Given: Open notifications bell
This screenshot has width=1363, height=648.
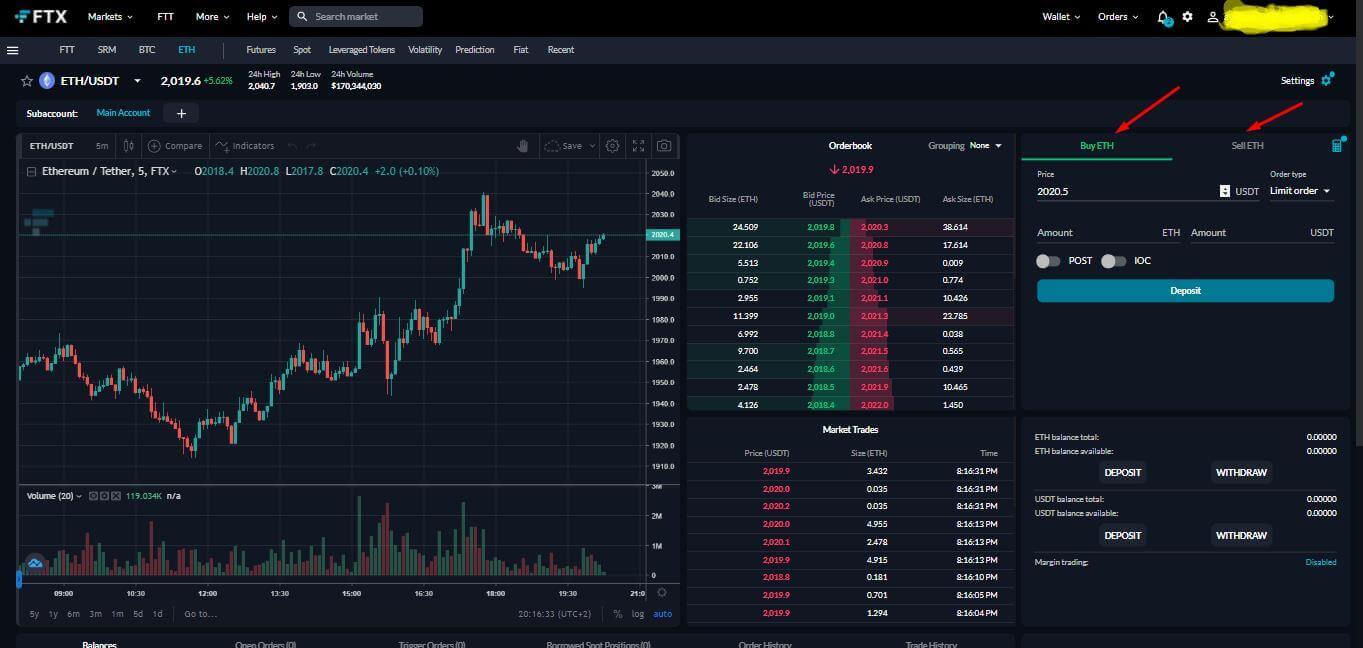Looking at the screenshot, I should point(1163,17).
